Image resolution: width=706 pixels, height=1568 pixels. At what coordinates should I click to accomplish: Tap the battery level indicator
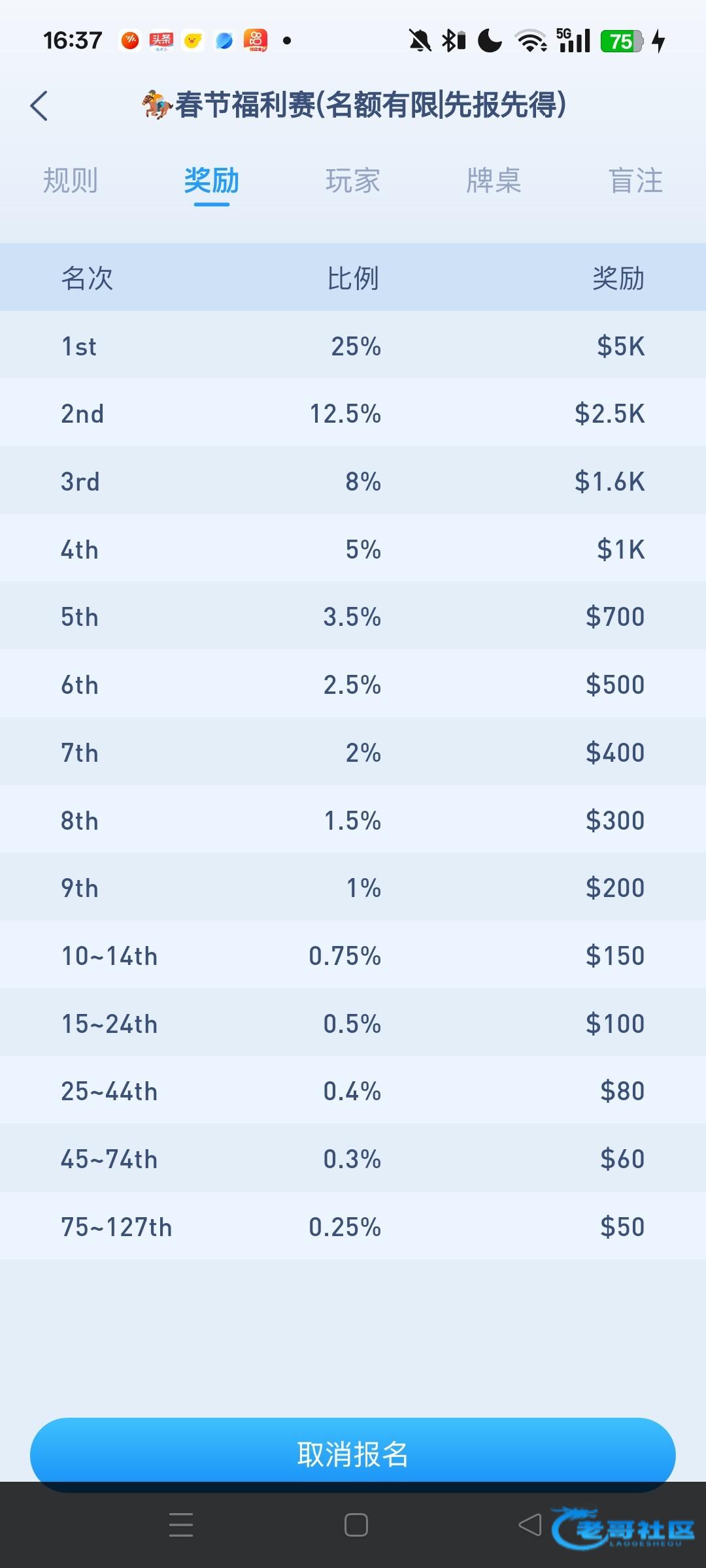coord(622,41)
